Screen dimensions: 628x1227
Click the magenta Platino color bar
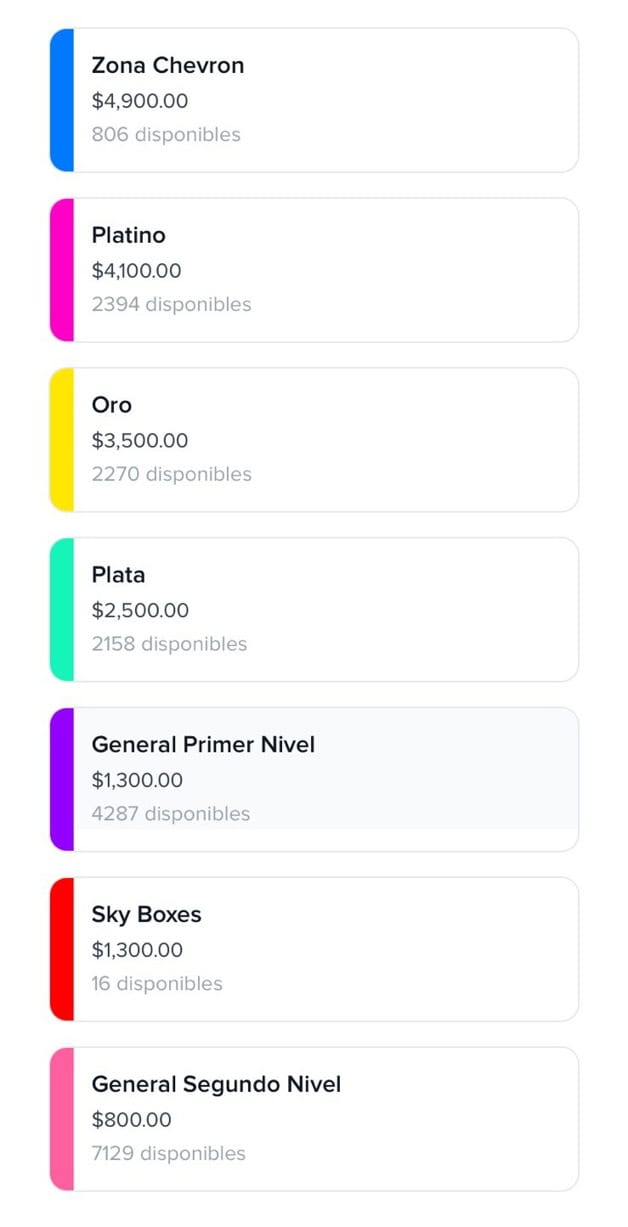[62, 270]
